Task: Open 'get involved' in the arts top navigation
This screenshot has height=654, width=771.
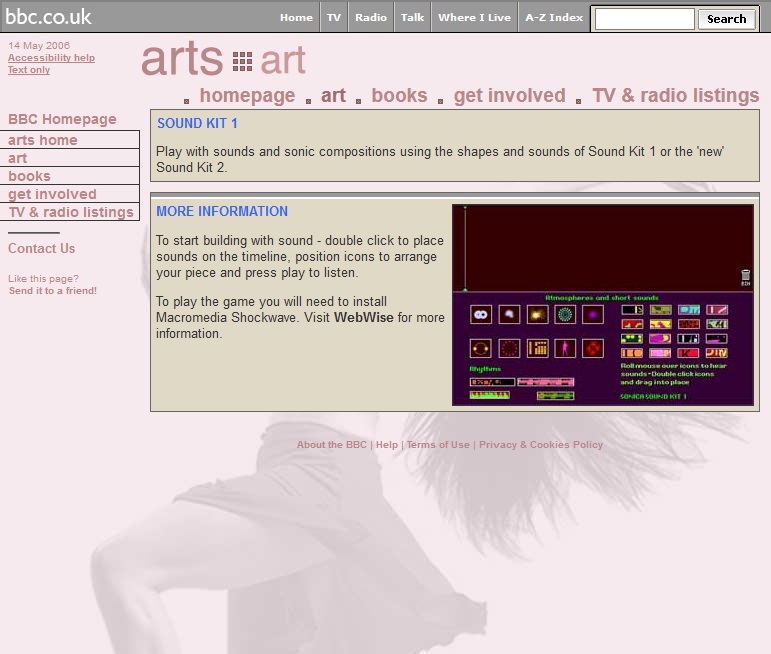Action: pos(509,95)
